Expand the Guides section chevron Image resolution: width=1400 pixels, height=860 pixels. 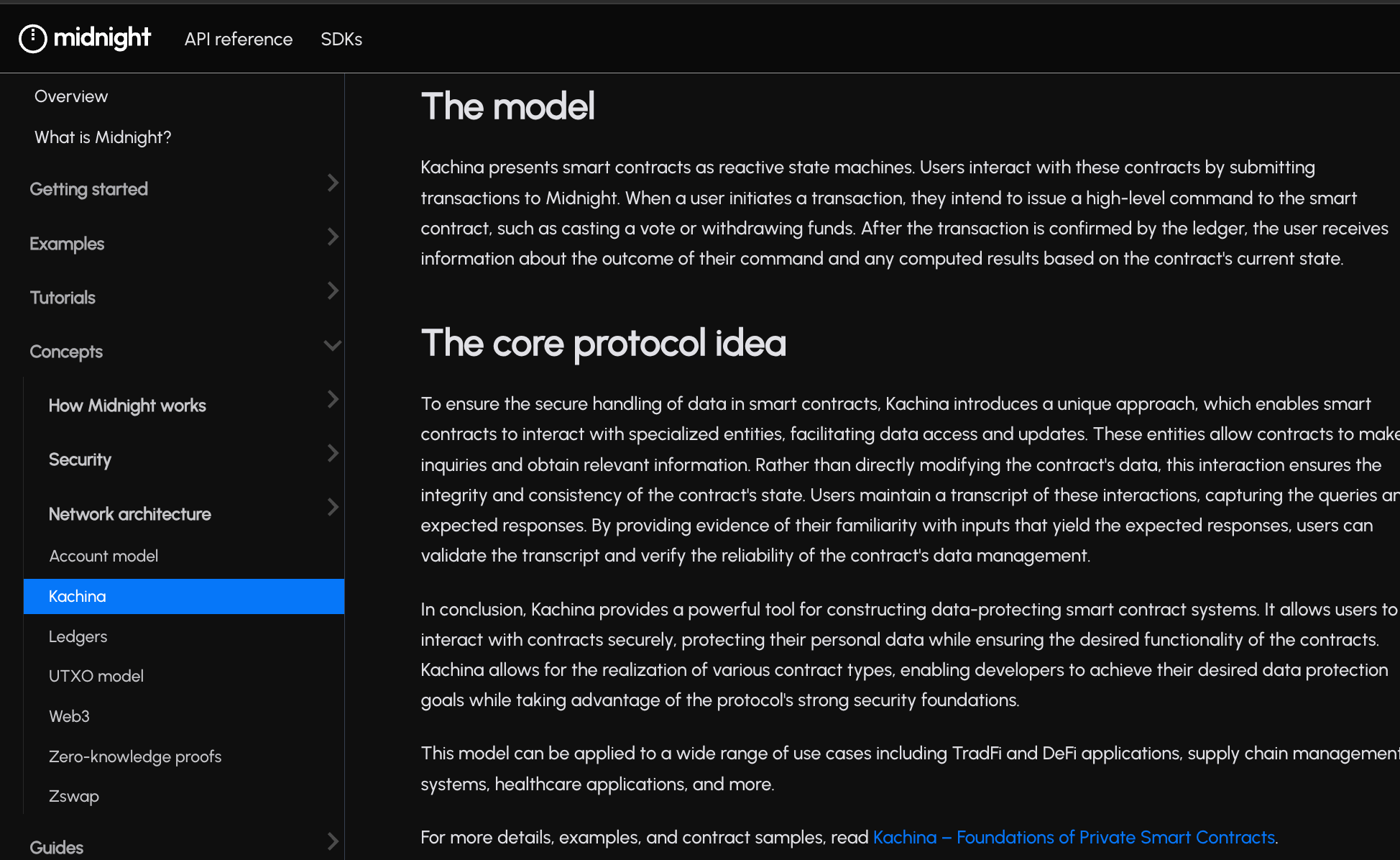coord(332,841)
